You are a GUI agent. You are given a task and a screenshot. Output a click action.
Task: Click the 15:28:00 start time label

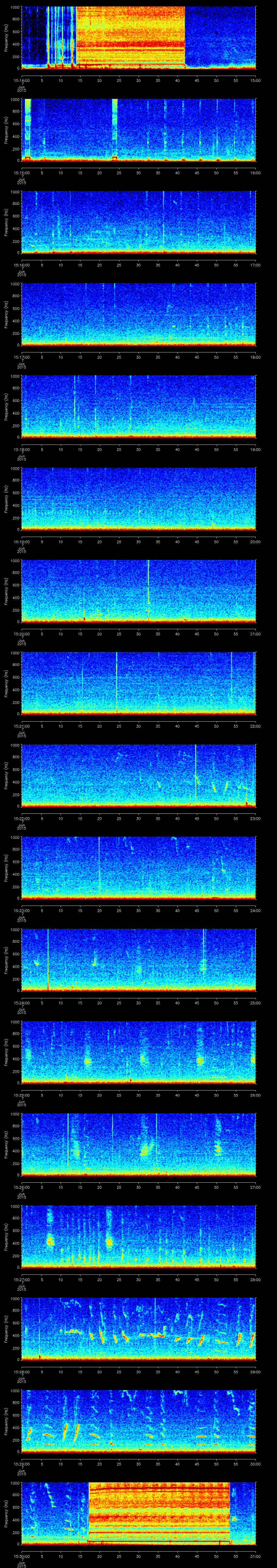(22, 1372)
